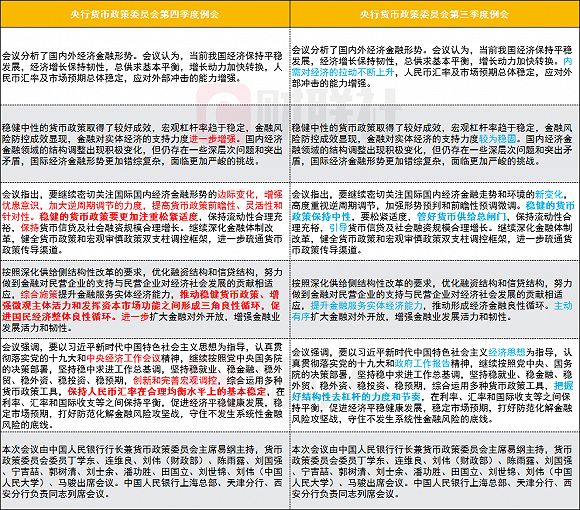Click the blue phrase "经济思想"
580x510 pixels.
click(507, 352)
